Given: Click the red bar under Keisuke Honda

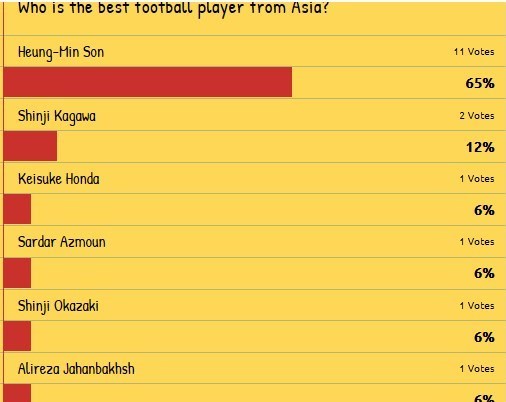Looking at the screenshot, I should click(17, 209).
